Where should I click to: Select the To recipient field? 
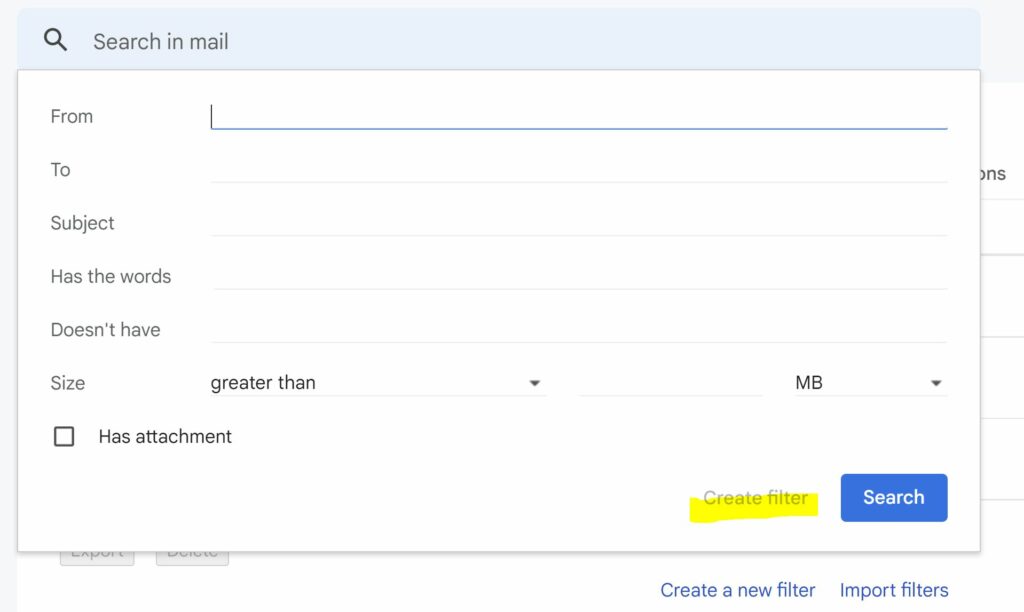tap(578, 169)
